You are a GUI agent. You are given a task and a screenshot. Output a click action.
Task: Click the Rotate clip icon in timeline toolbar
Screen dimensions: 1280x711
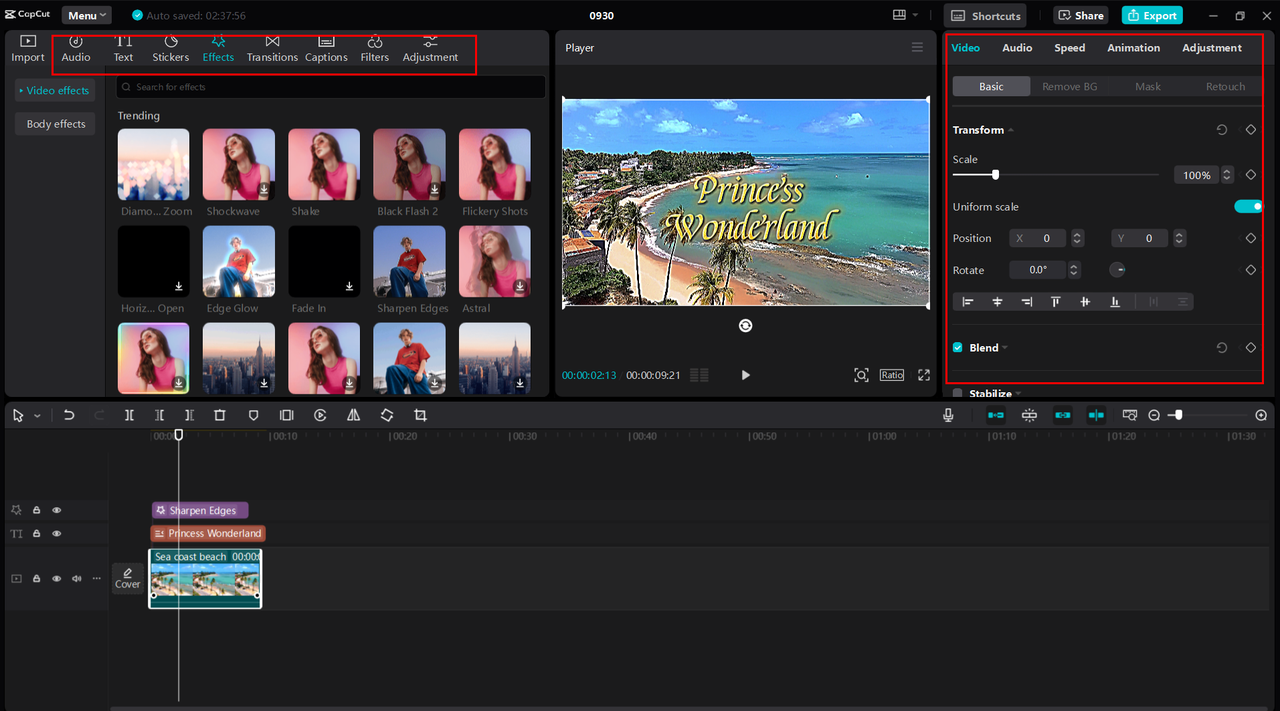(387, 415)
